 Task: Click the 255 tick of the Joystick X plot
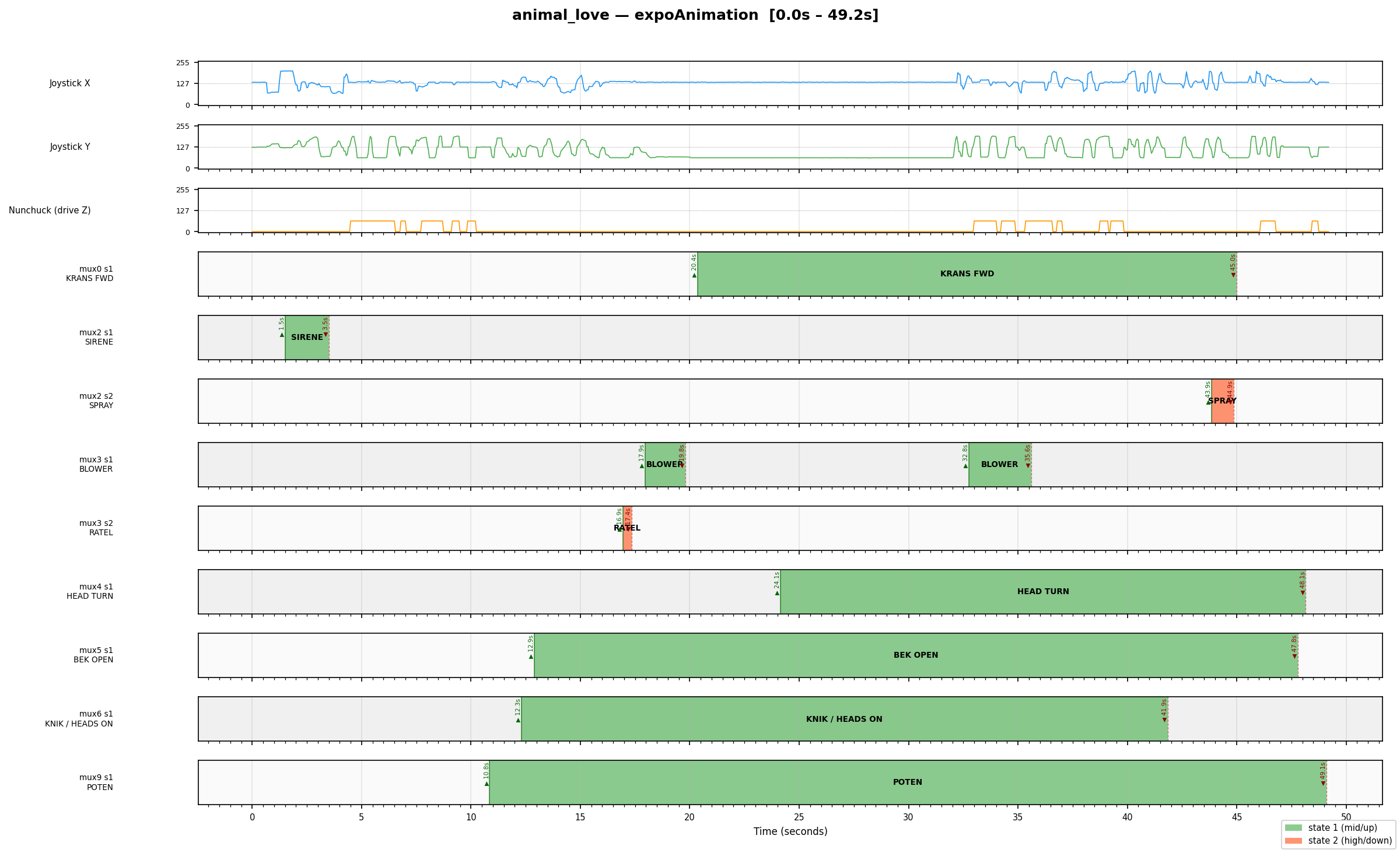183,63
